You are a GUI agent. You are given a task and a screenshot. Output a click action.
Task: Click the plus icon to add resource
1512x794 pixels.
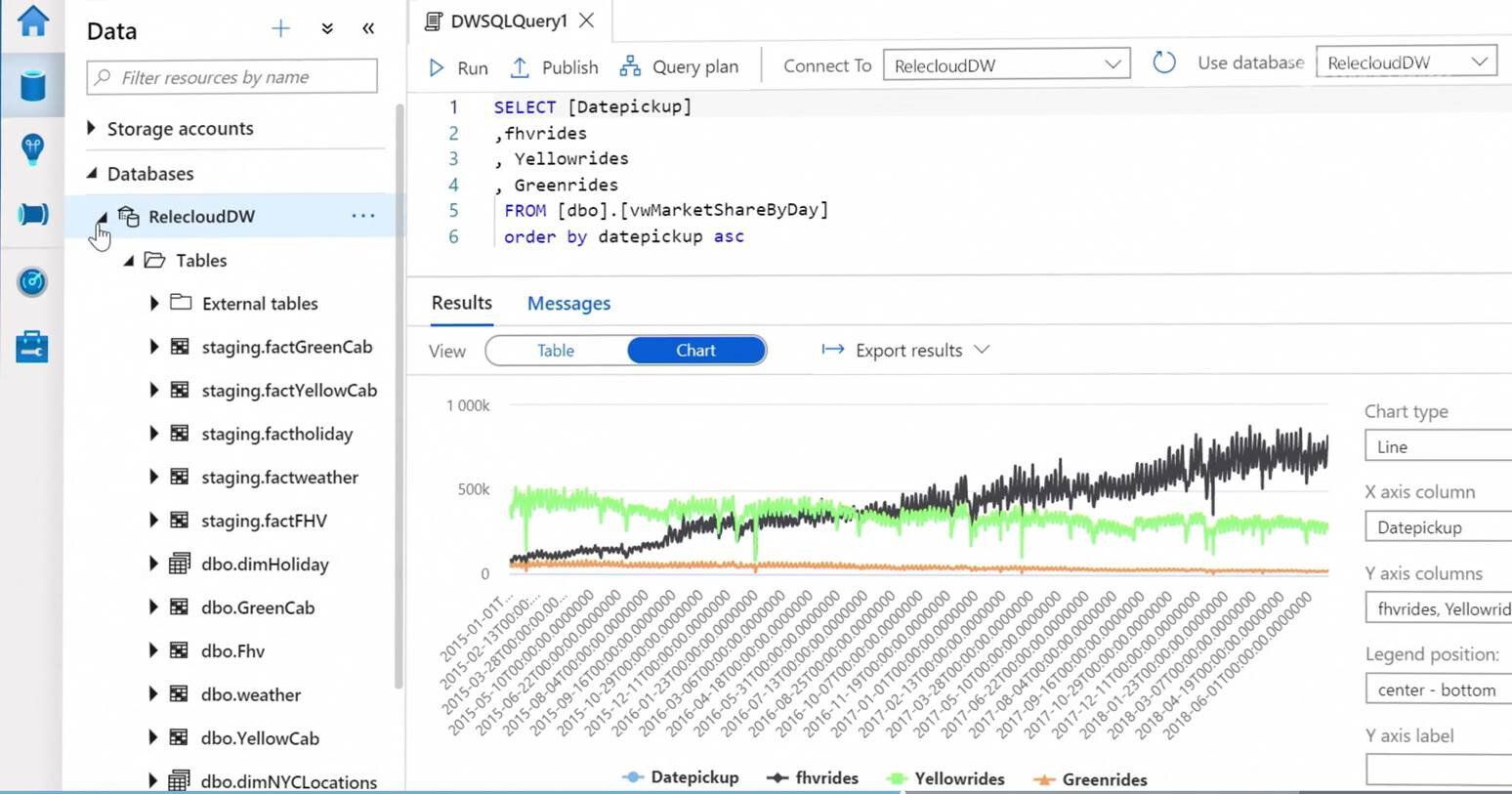[280, 28]
